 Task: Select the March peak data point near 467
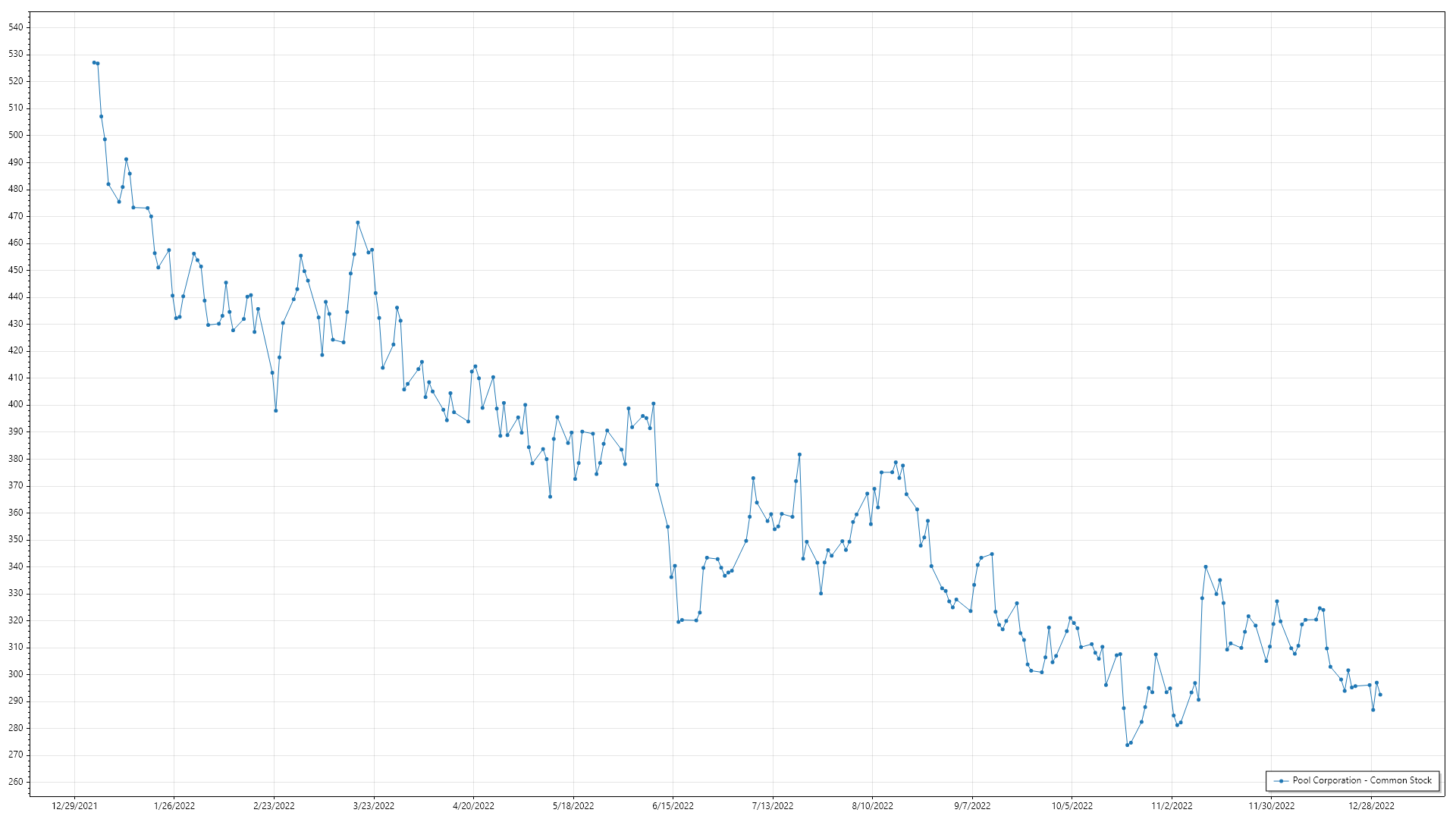[358, 223]
